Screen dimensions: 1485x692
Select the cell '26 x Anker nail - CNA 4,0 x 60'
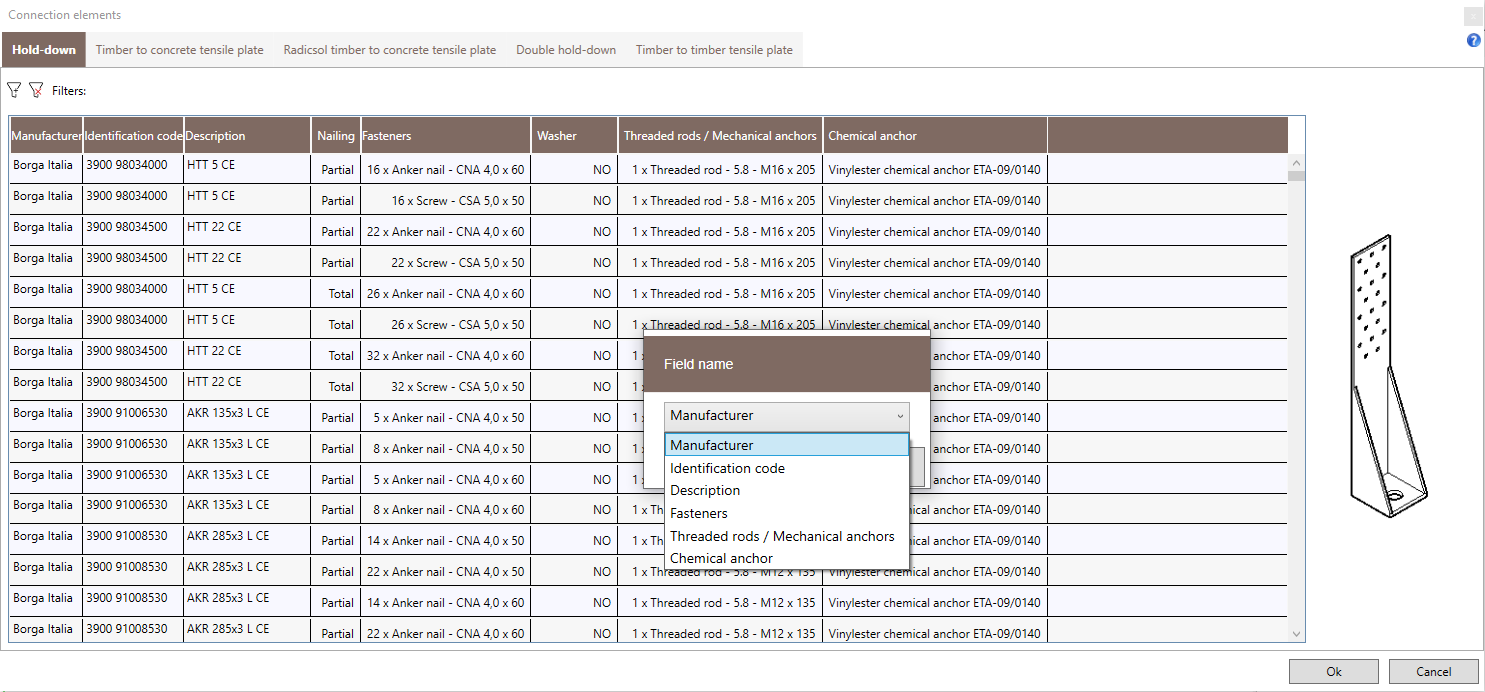click(446, 293)
